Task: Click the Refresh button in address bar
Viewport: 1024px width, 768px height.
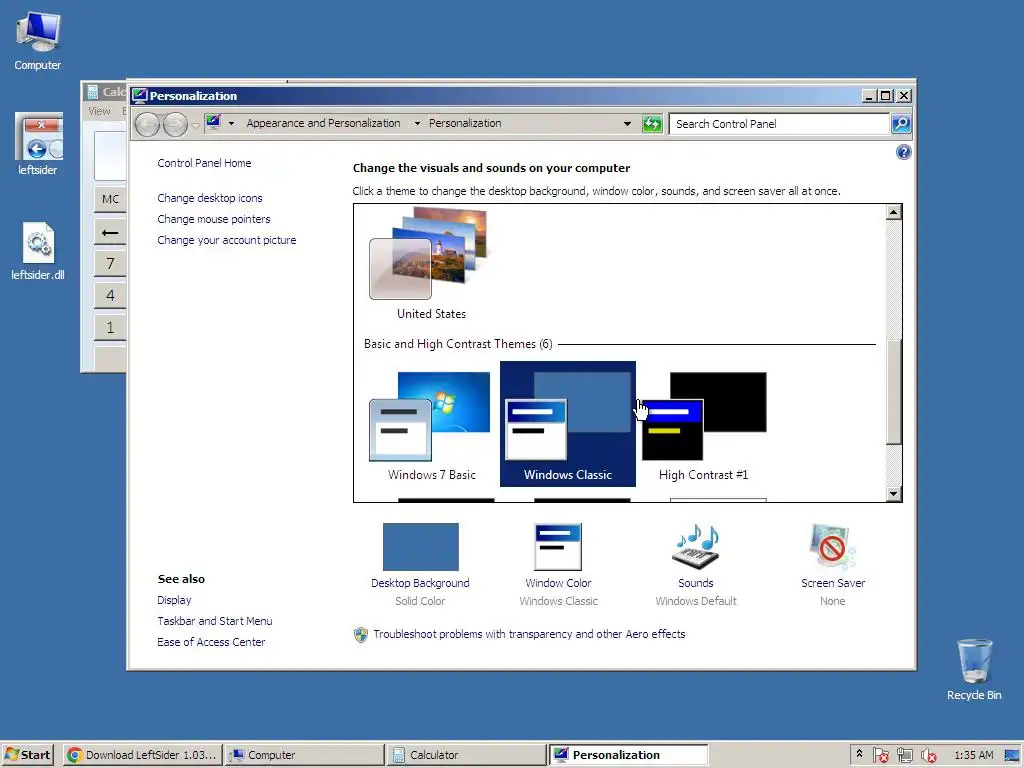Action: 652,123
